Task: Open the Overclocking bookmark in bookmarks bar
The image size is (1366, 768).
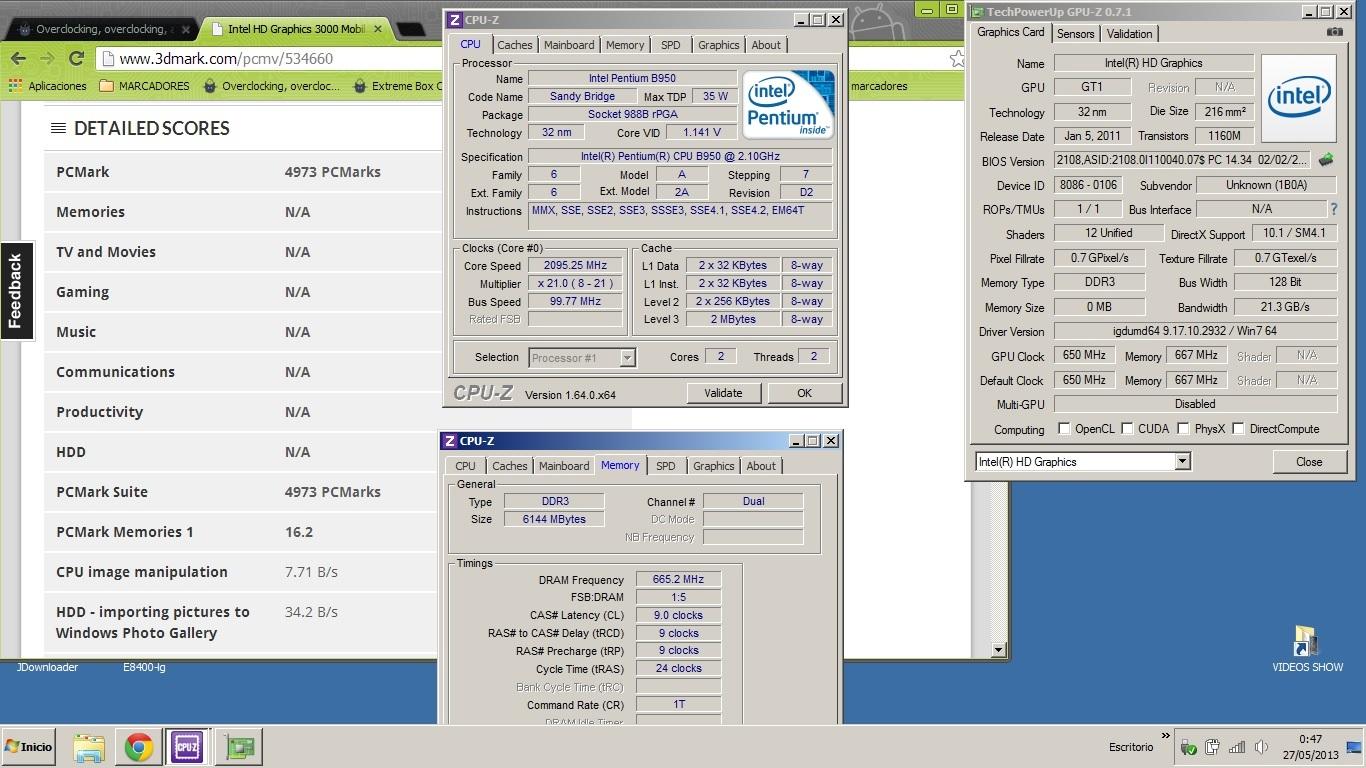Action: pyautogui.click(x=271, y=86)
